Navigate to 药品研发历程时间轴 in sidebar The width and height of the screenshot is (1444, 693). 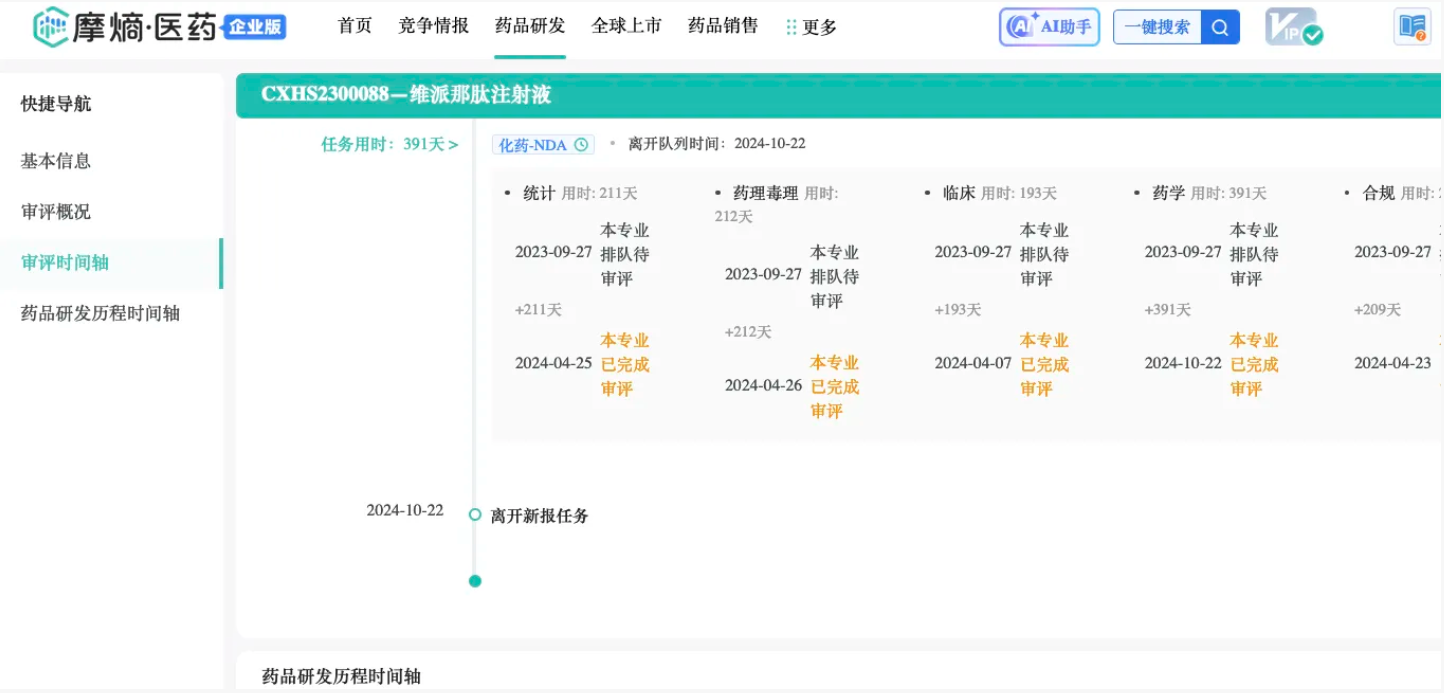[100, 314]
